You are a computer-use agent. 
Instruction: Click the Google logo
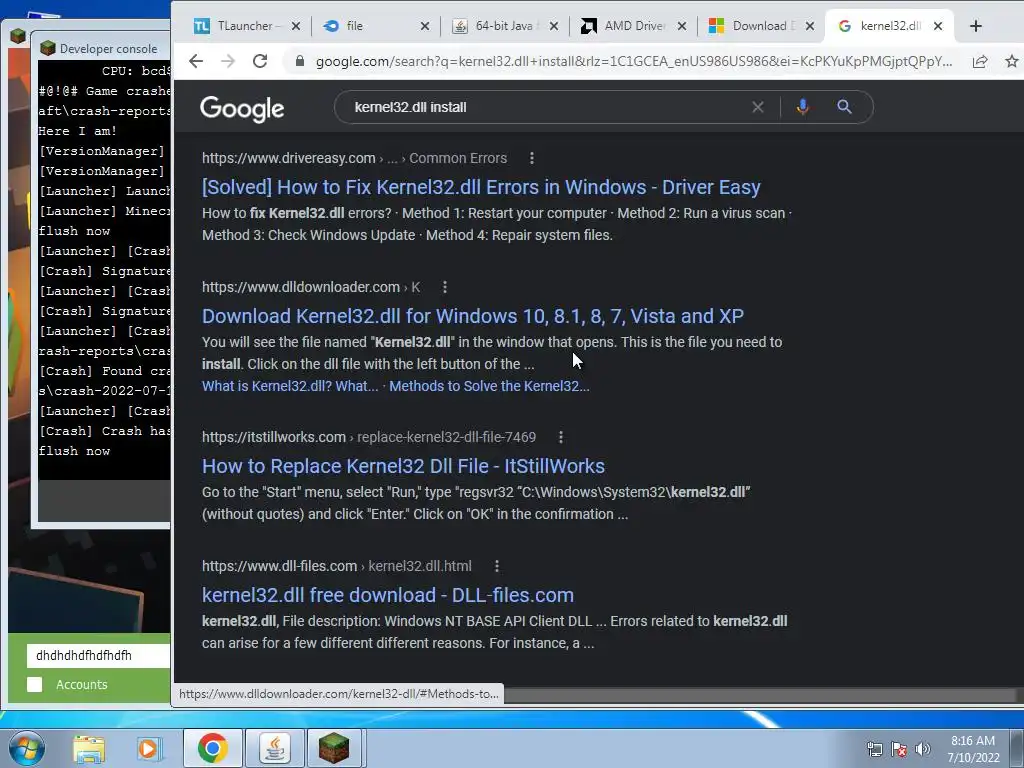[x=242, y=108]
